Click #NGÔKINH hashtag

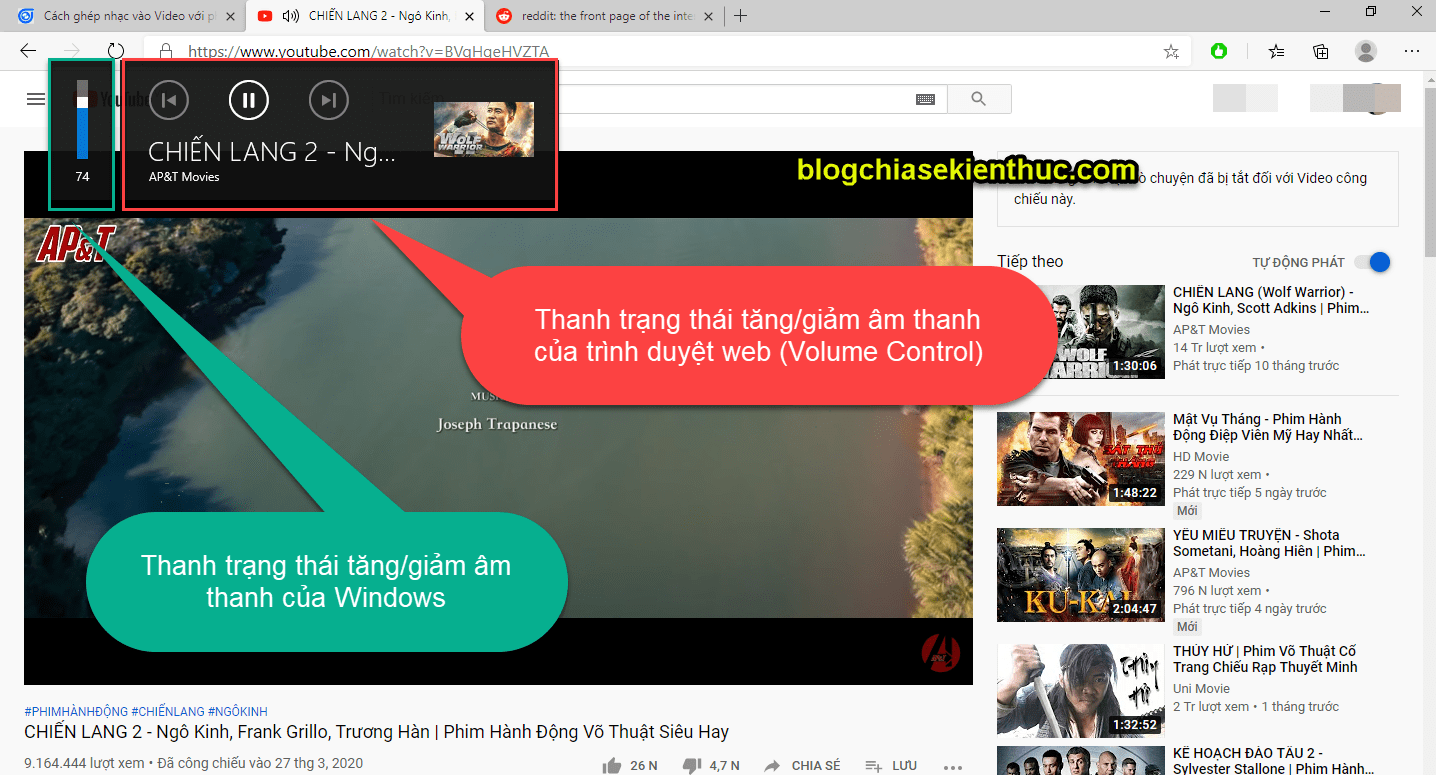pos(238,711)
